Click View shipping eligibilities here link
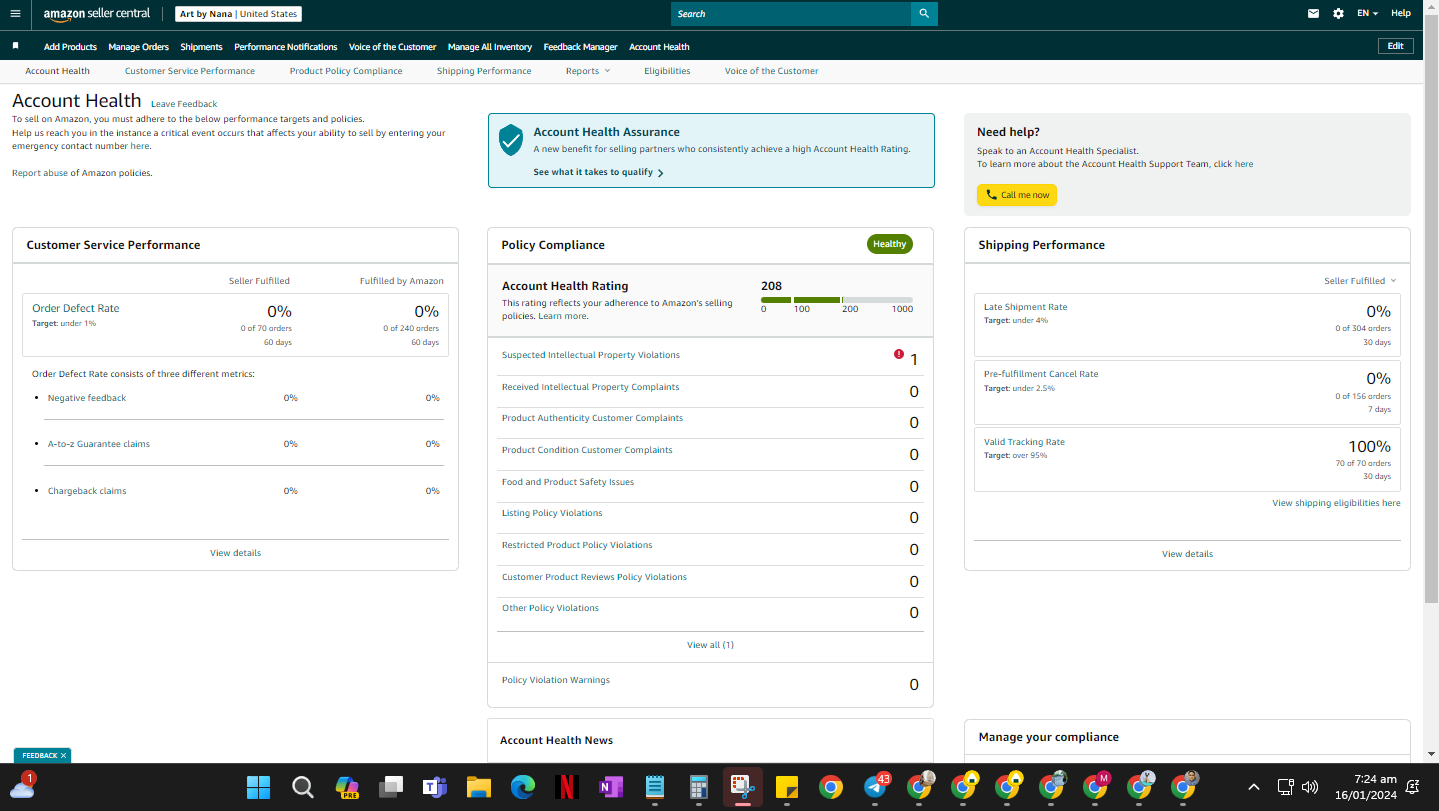Image resolution: width=1439 pixels, height=811 pixels. pyautogui.click(x=1336, y=503)
